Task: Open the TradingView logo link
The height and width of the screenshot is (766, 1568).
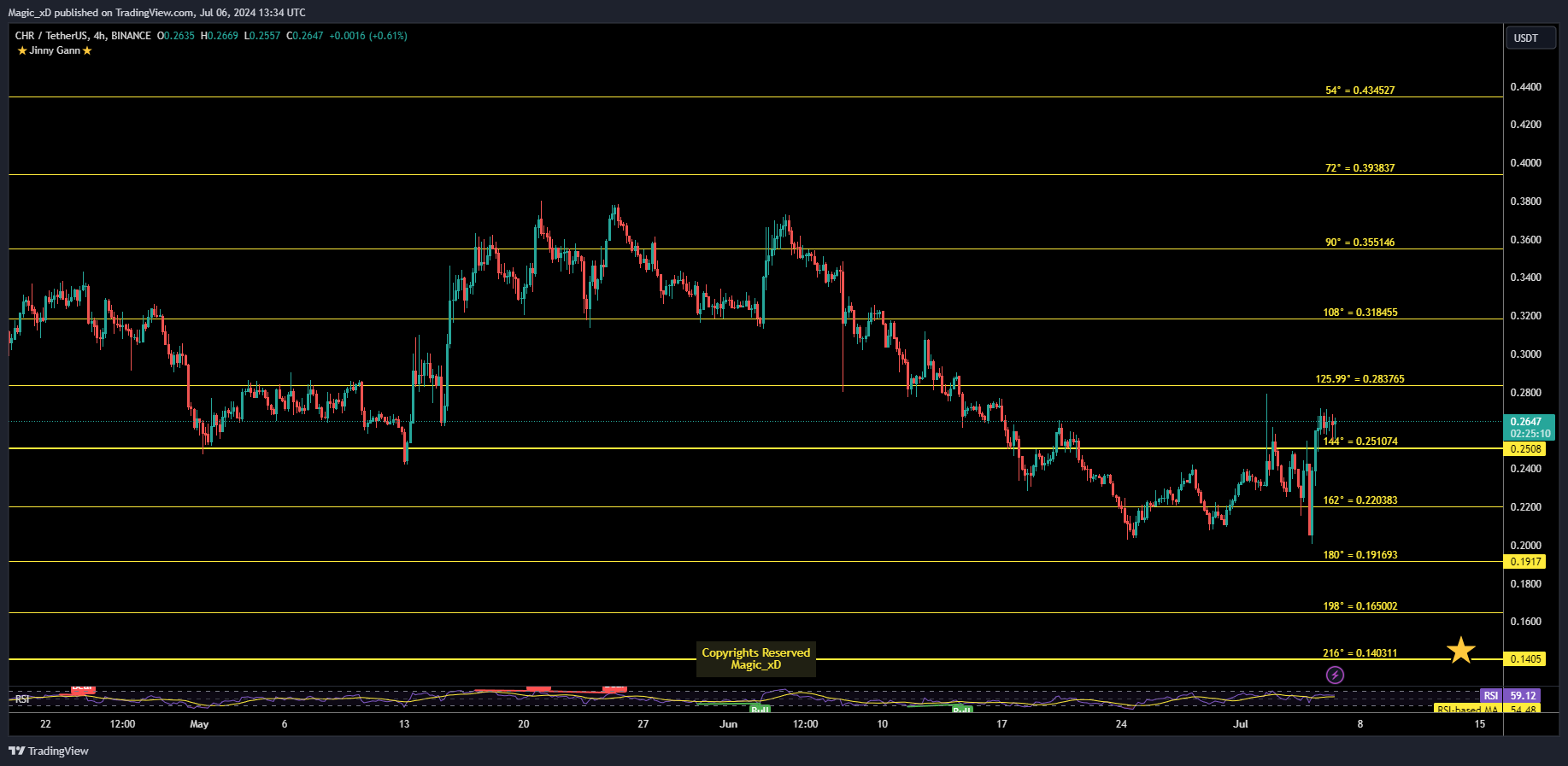Action: pyautogui.click(x=49, y=751)
